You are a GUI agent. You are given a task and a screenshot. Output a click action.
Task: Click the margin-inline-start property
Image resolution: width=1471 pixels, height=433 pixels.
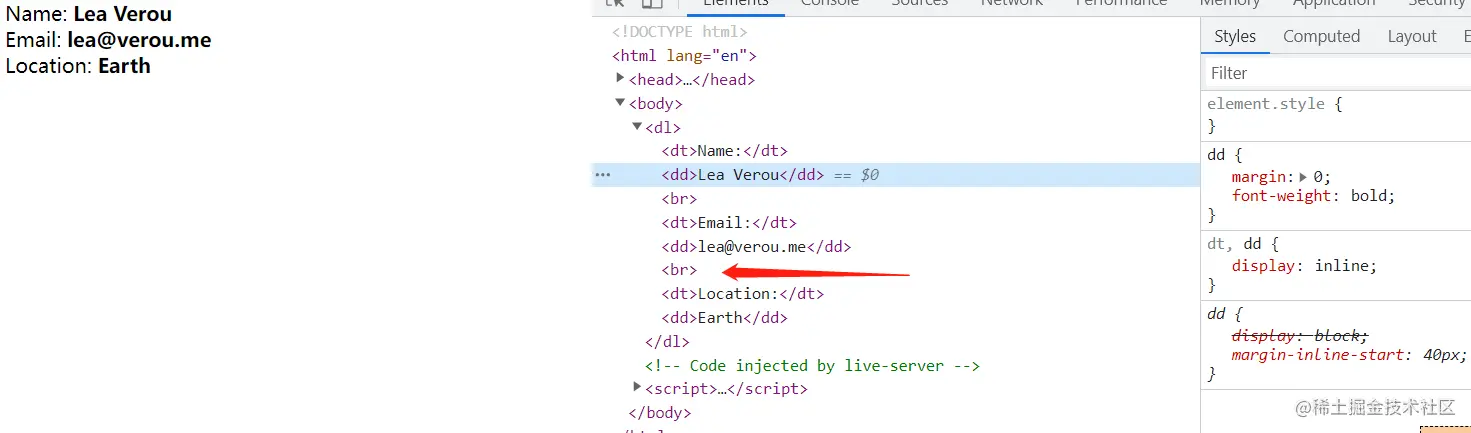[x=1318, y=355]
